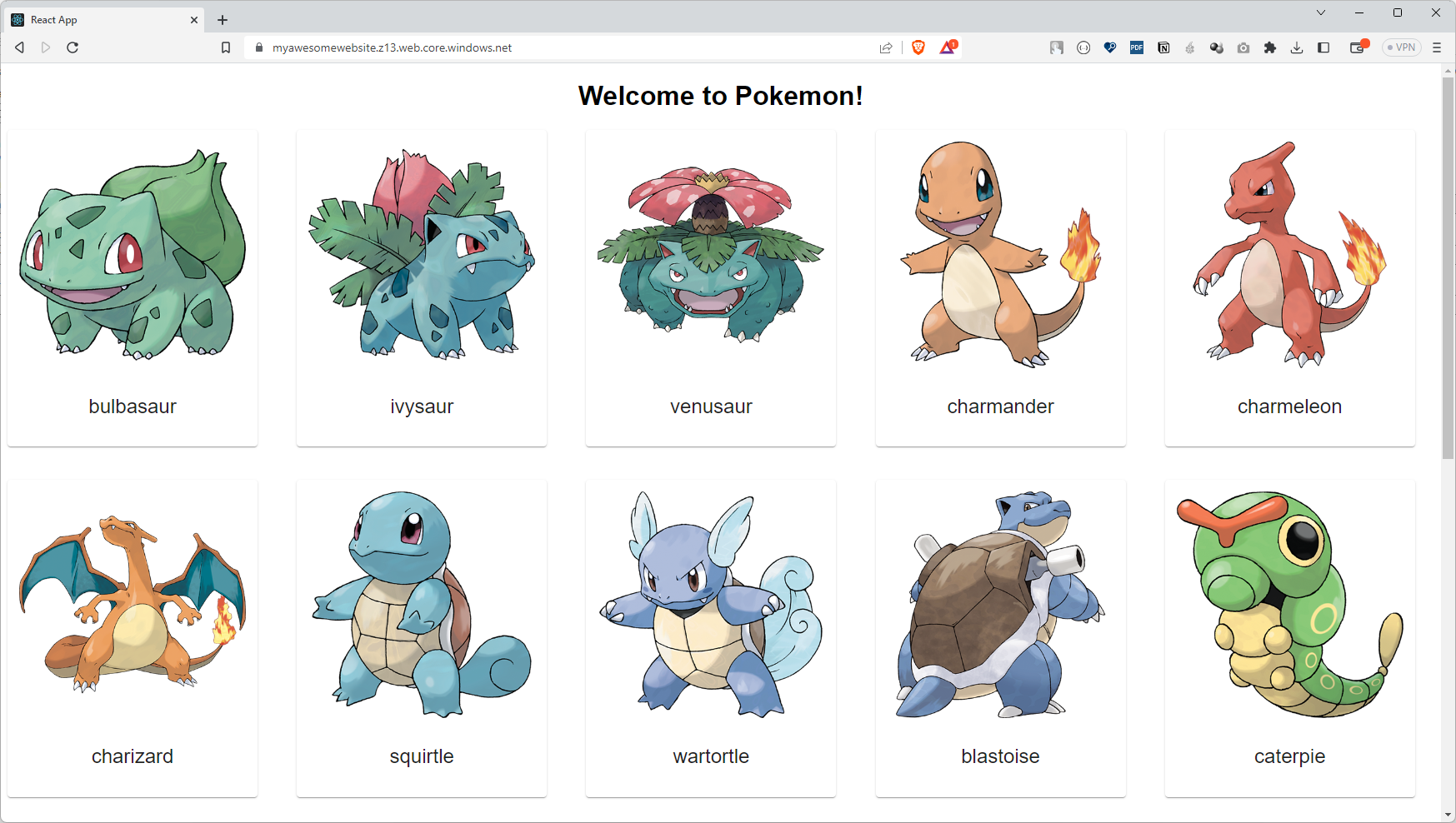Viewport: 1456px width, 823px height.
Task: Click the 'venusaur' name label
Action: tap(711, 407)
